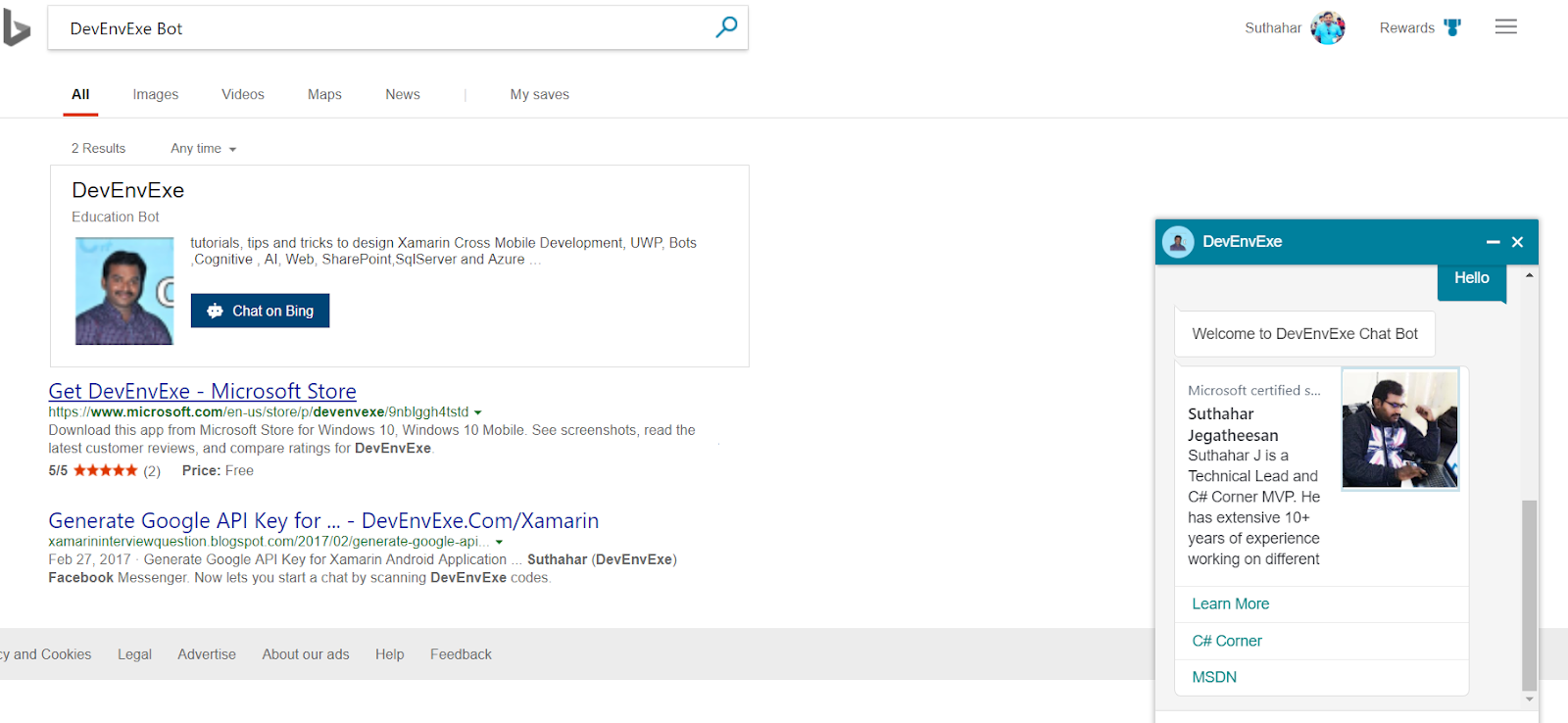1568x723 pixels.
Task: Switch to the Images tab
Action: (x=156, y=94)
